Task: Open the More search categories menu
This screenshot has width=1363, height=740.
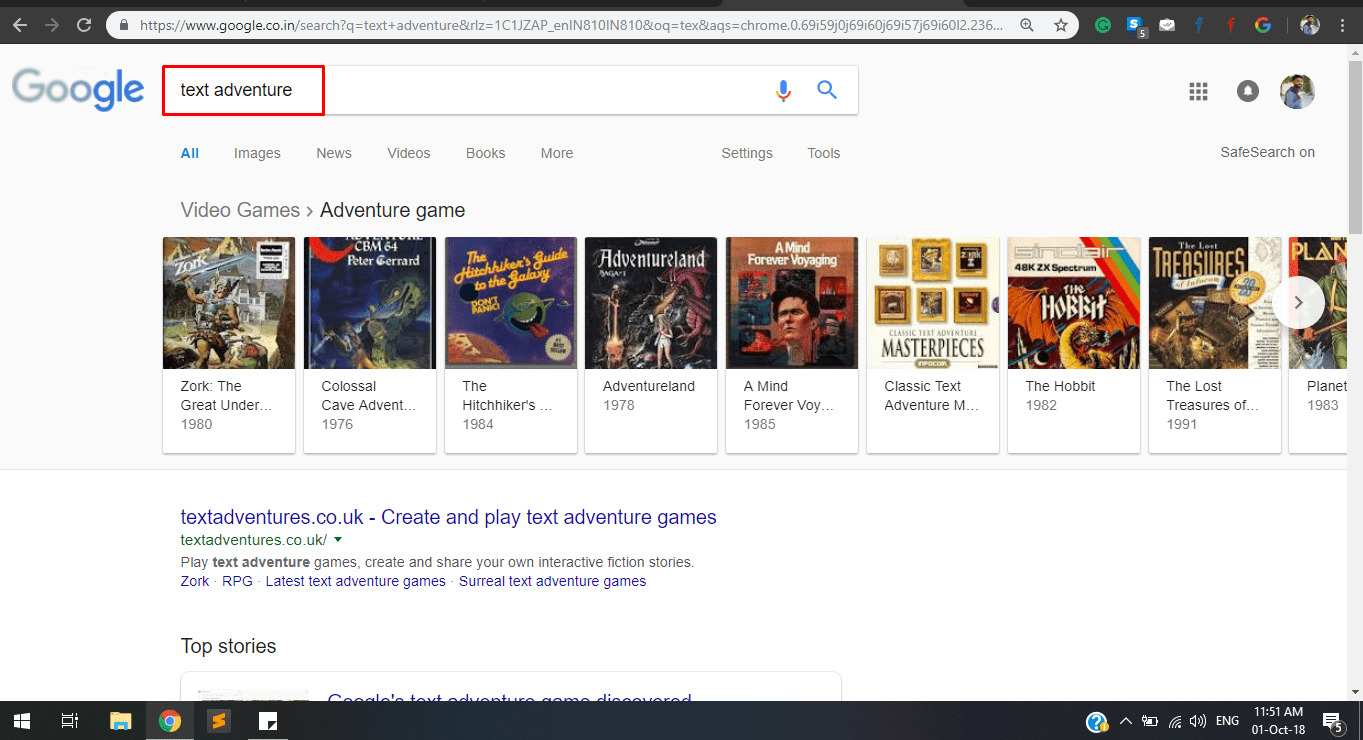Action: tap(557, 153)
